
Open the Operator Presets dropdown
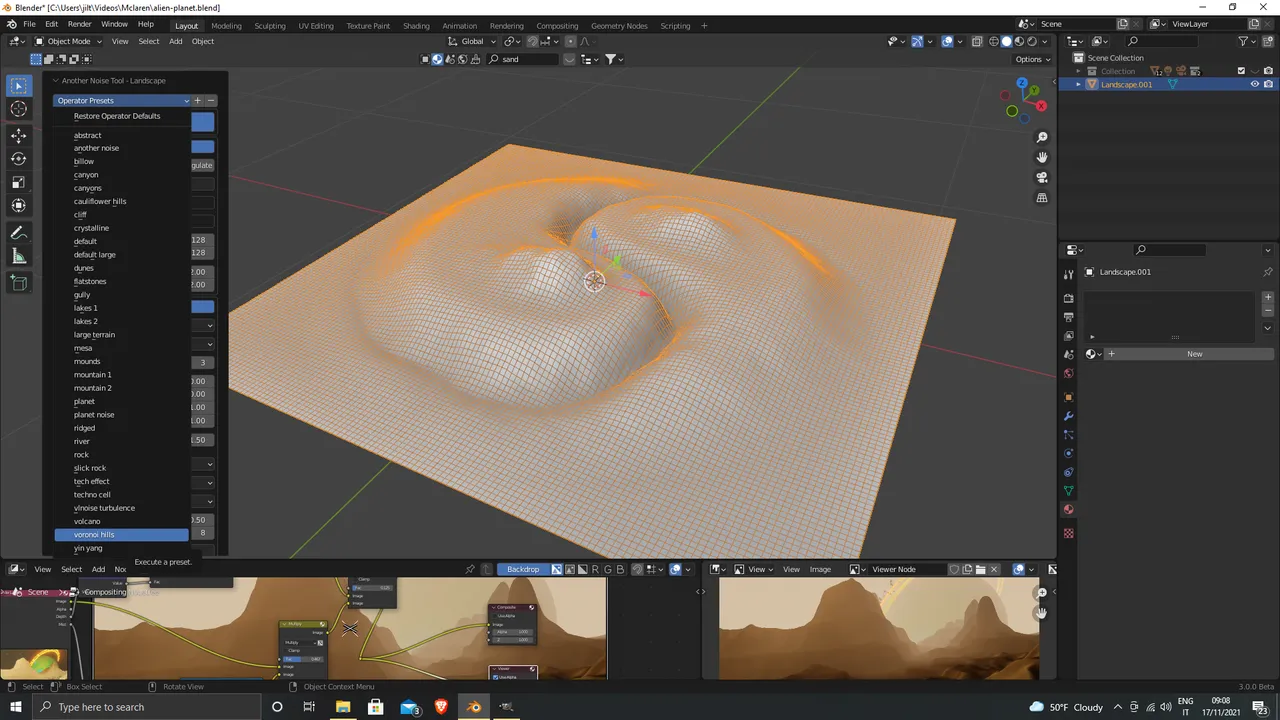click(x=122, y=100)
